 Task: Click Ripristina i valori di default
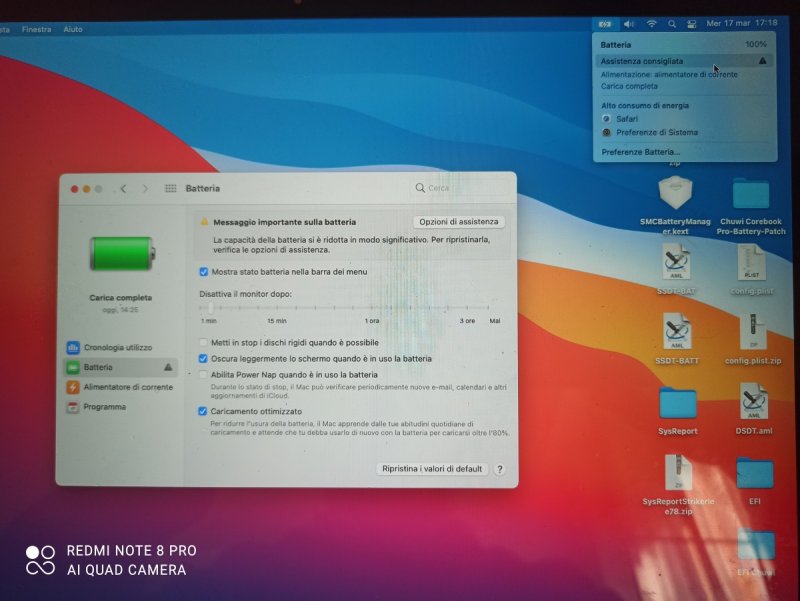point(432,469)
